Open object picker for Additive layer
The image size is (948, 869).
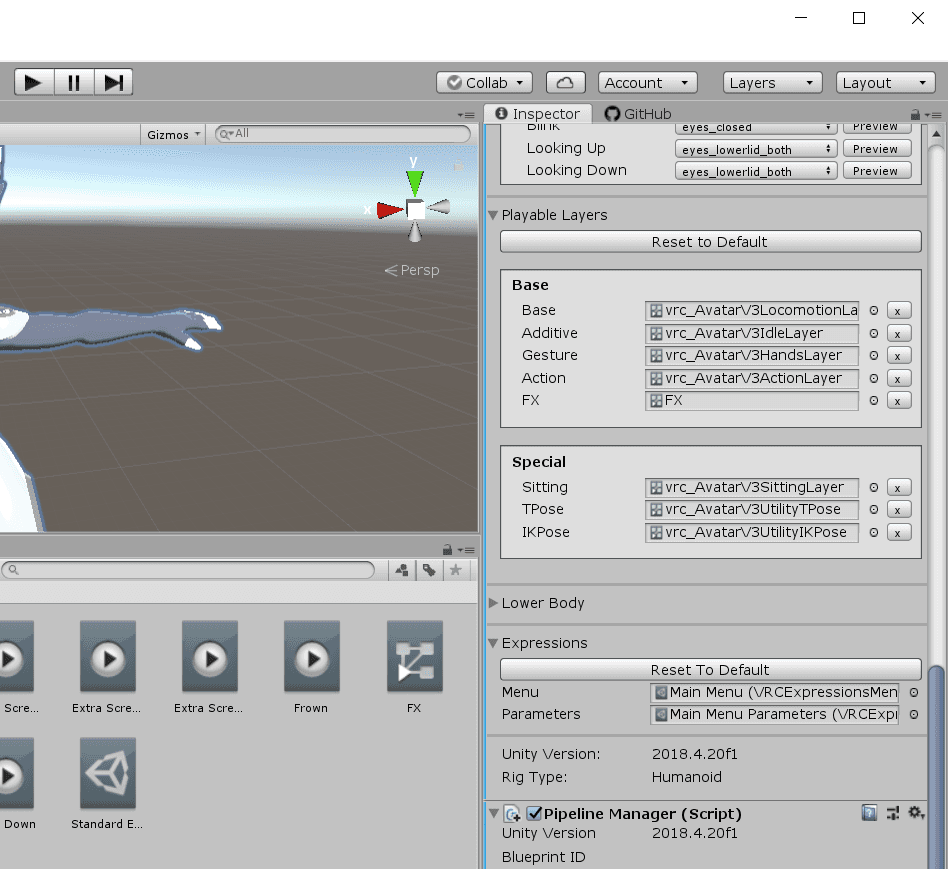pos(874,333)
